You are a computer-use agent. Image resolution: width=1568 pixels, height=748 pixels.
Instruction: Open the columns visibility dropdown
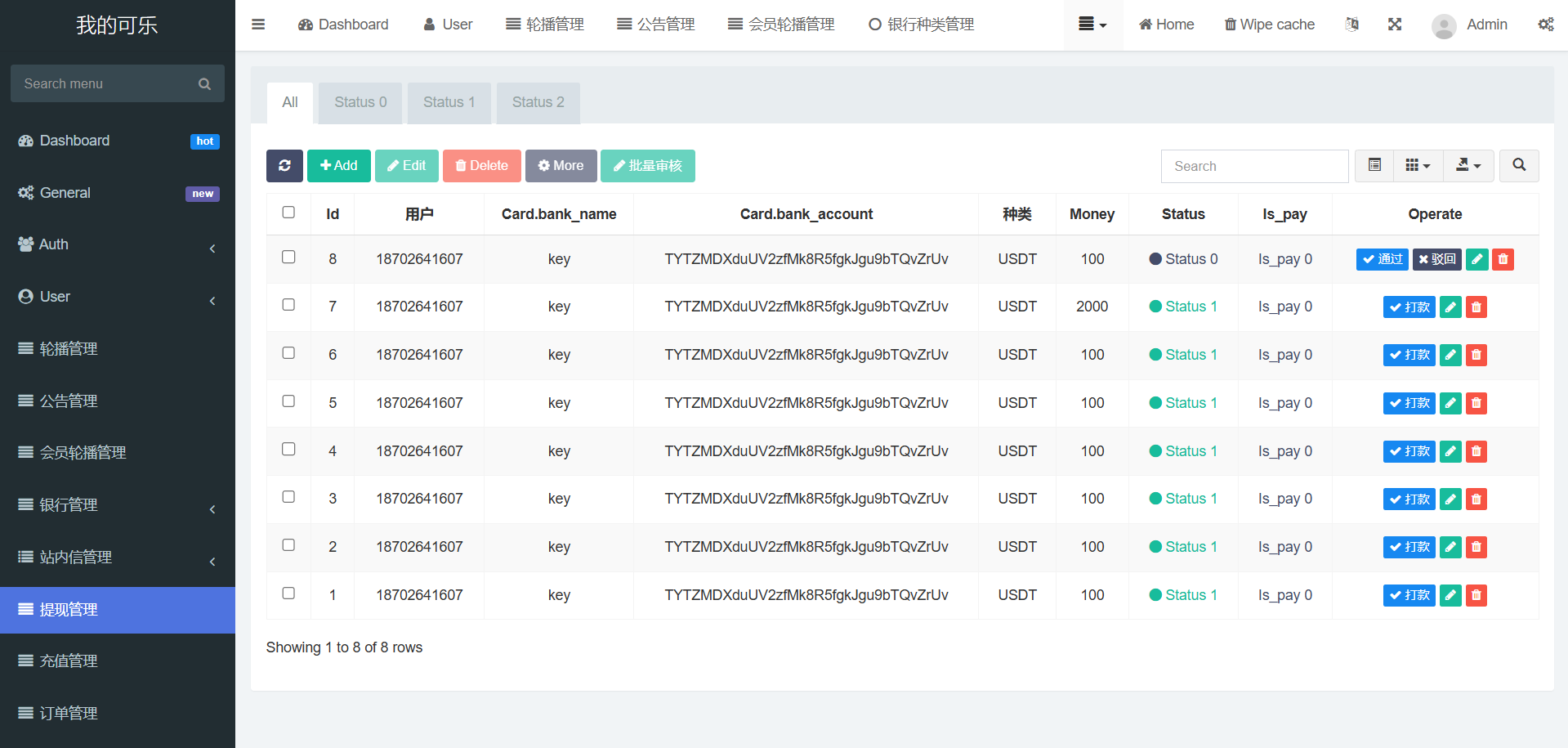click(x=1418, y=166)
